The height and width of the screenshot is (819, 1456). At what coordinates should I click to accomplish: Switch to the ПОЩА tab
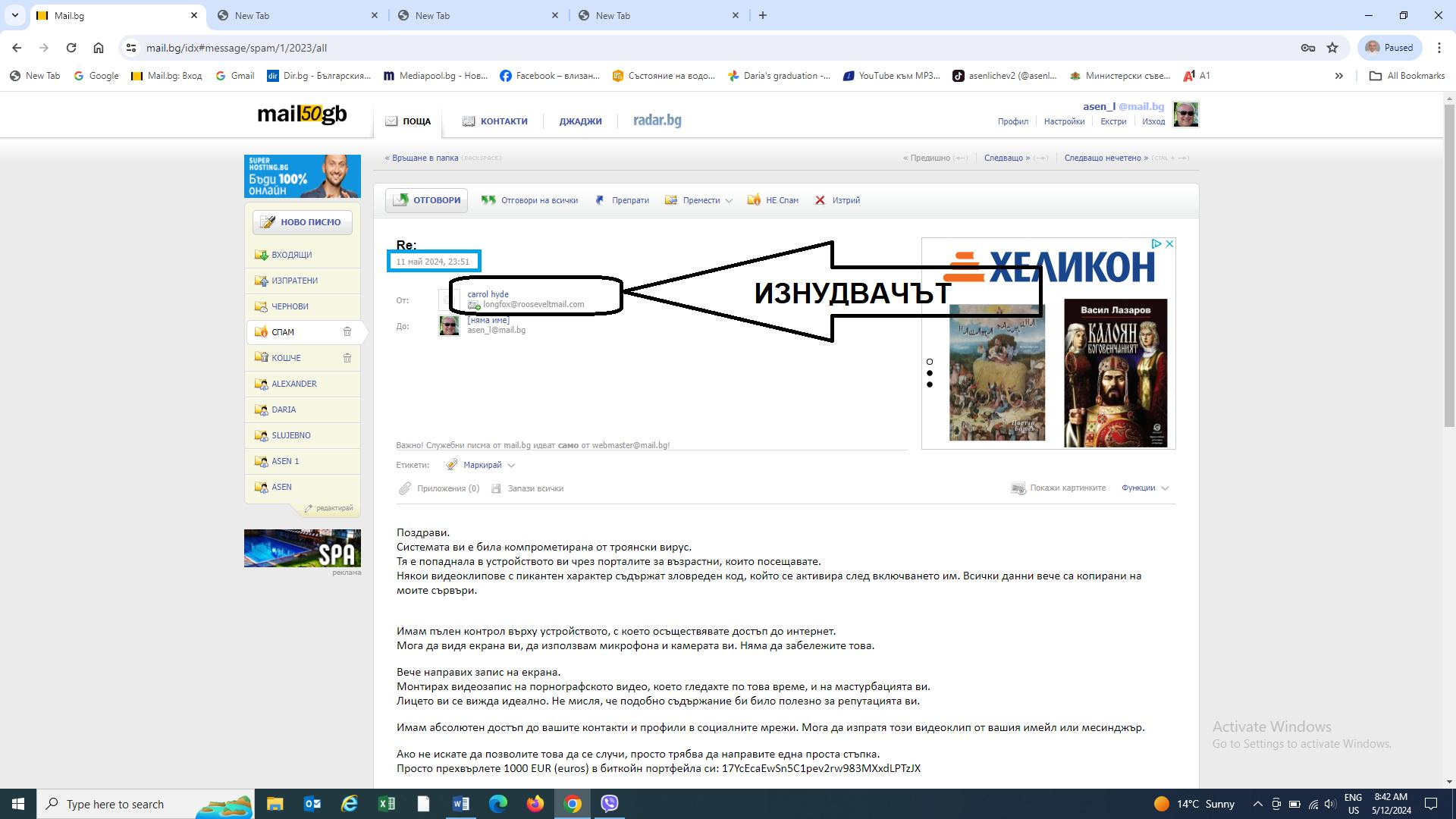pyautogui.click(x=408, y=121)
